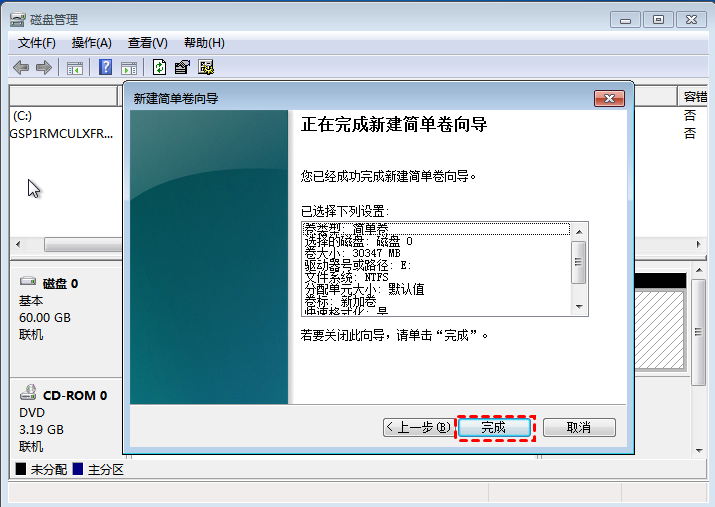Click the Disk Management title bar icon
Screen dimensions: 715x507
(17, 20)
